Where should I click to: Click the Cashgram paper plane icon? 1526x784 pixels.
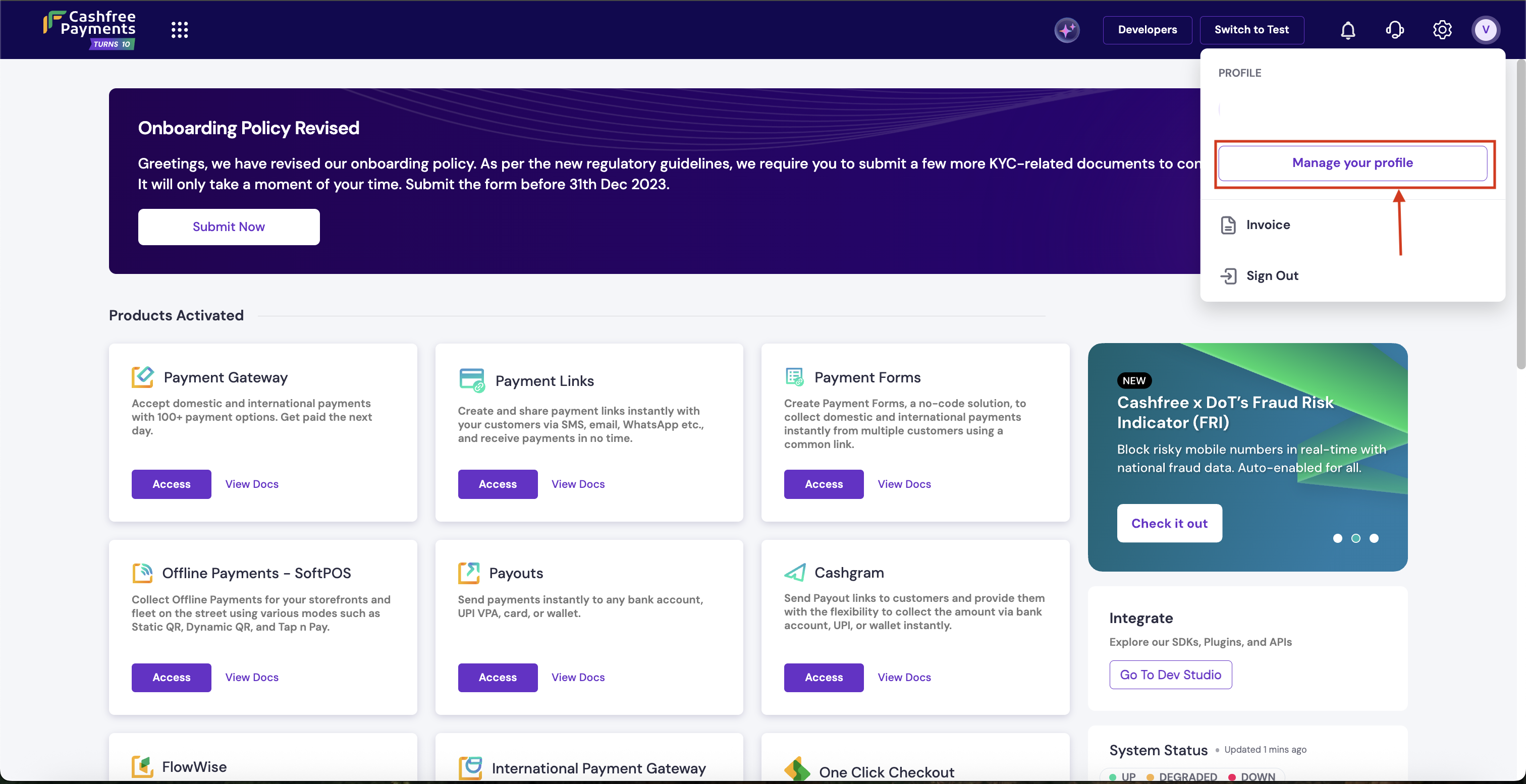[x=795, y=572]
